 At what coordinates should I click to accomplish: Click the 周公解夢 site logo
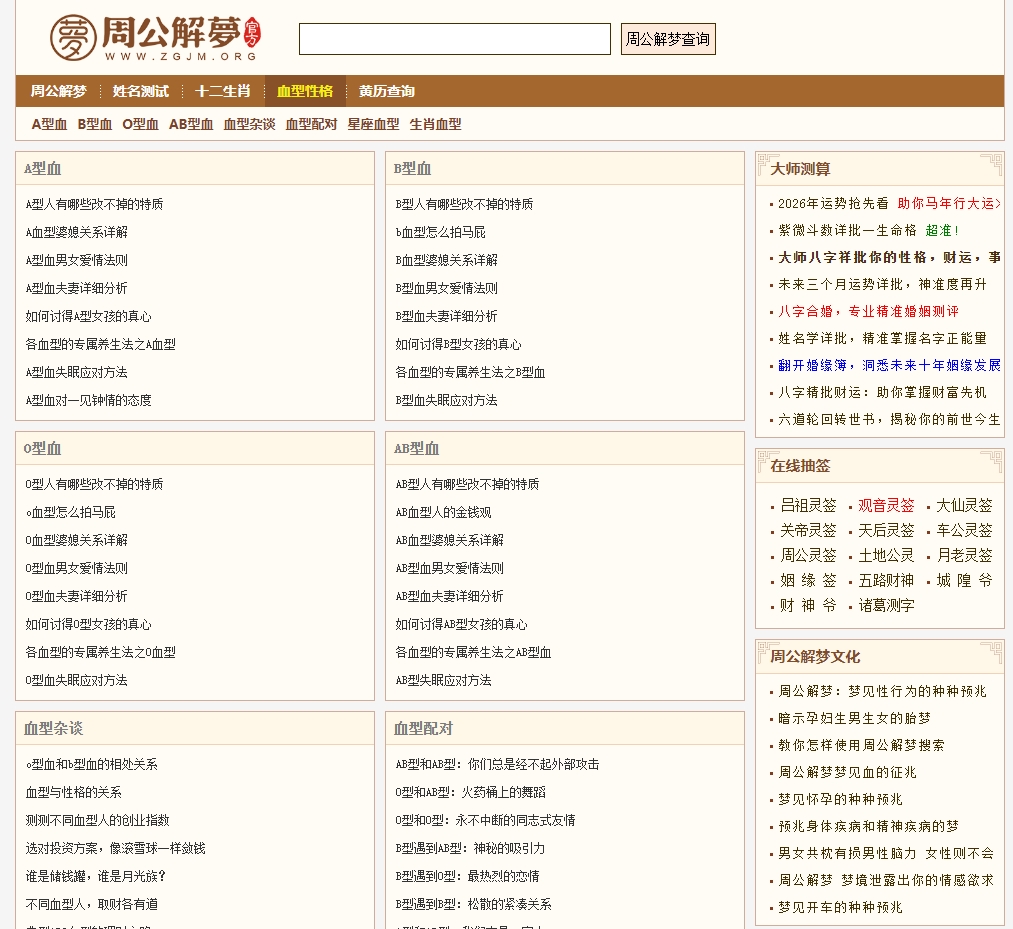154,38
